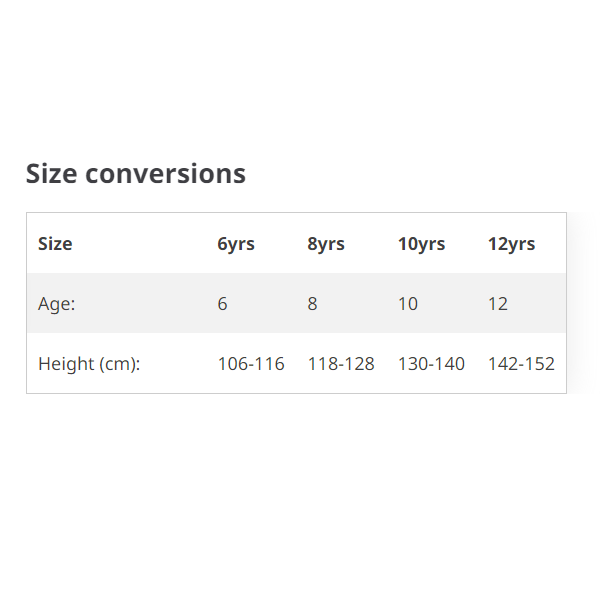
Task: Click age value 12 cell
Action: point(498,303)
